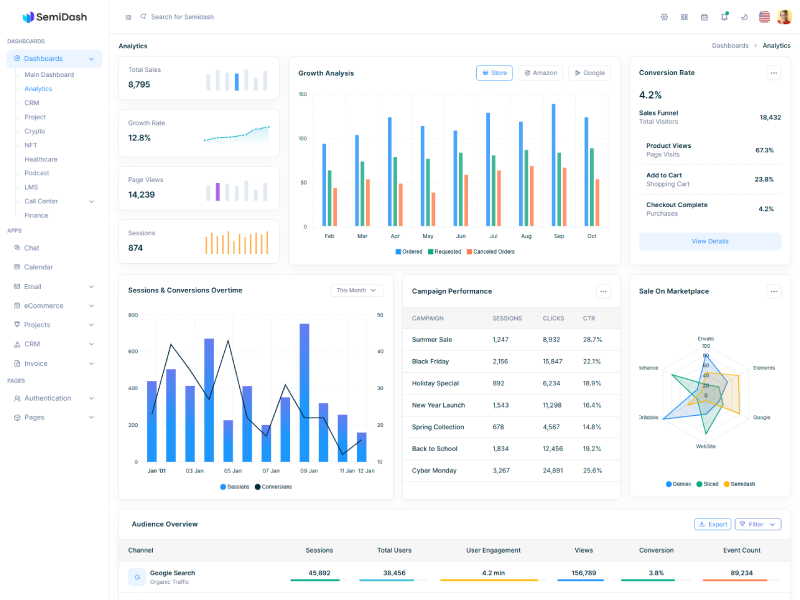Click the Authentication sidebar icon

tap(17, 398)
